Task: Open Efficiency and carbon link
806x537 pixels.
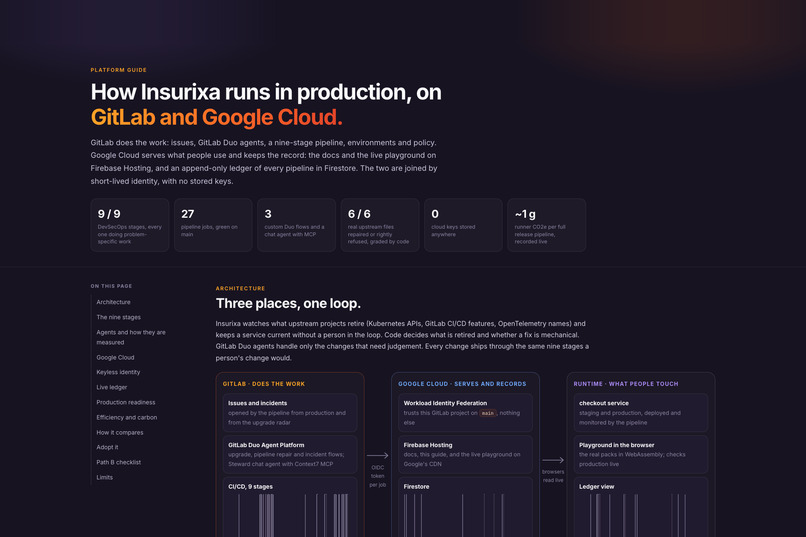Action: [126, 417]
